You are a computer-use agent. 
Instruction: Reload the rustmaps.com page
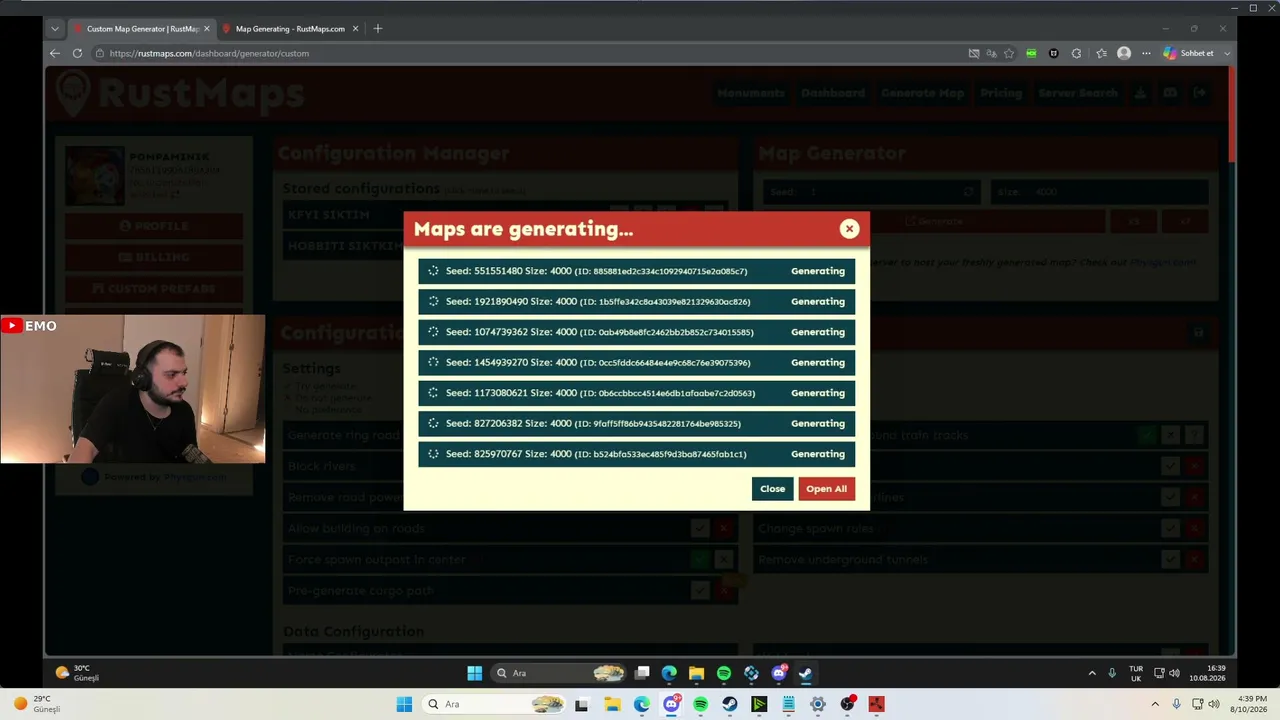point(77,53)
